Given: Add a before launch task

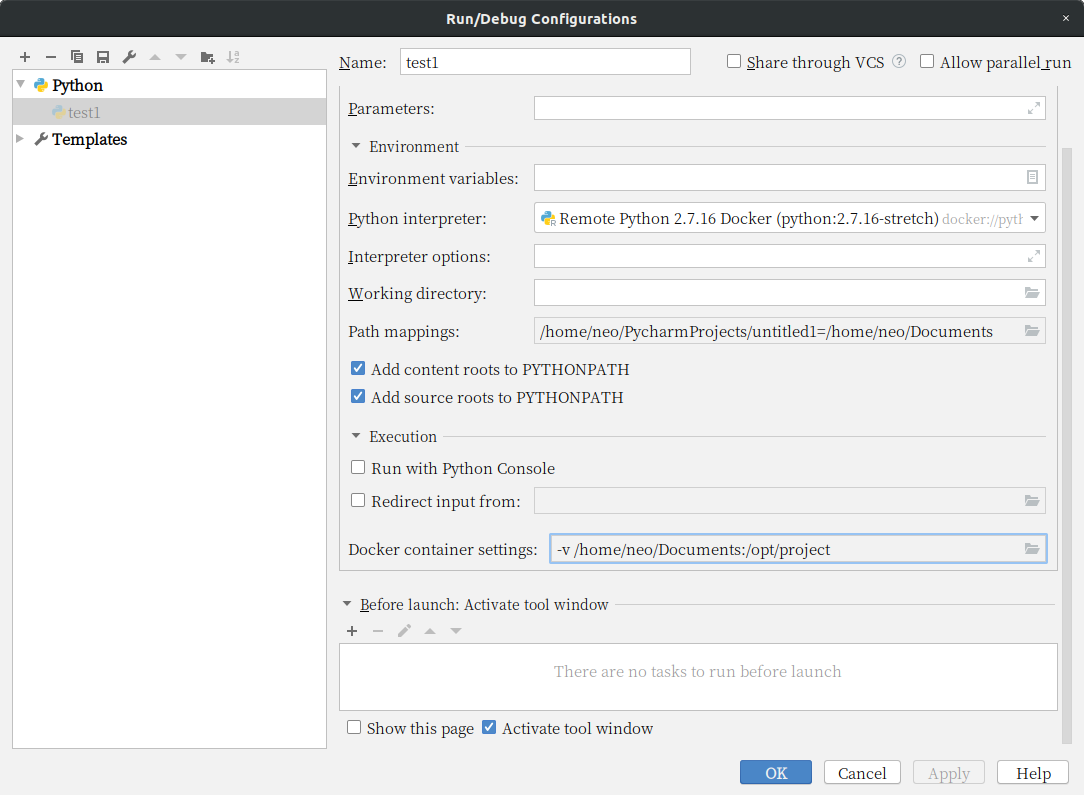Looking at the screenshot, I should pyautogui.click(x=352, y=631).
